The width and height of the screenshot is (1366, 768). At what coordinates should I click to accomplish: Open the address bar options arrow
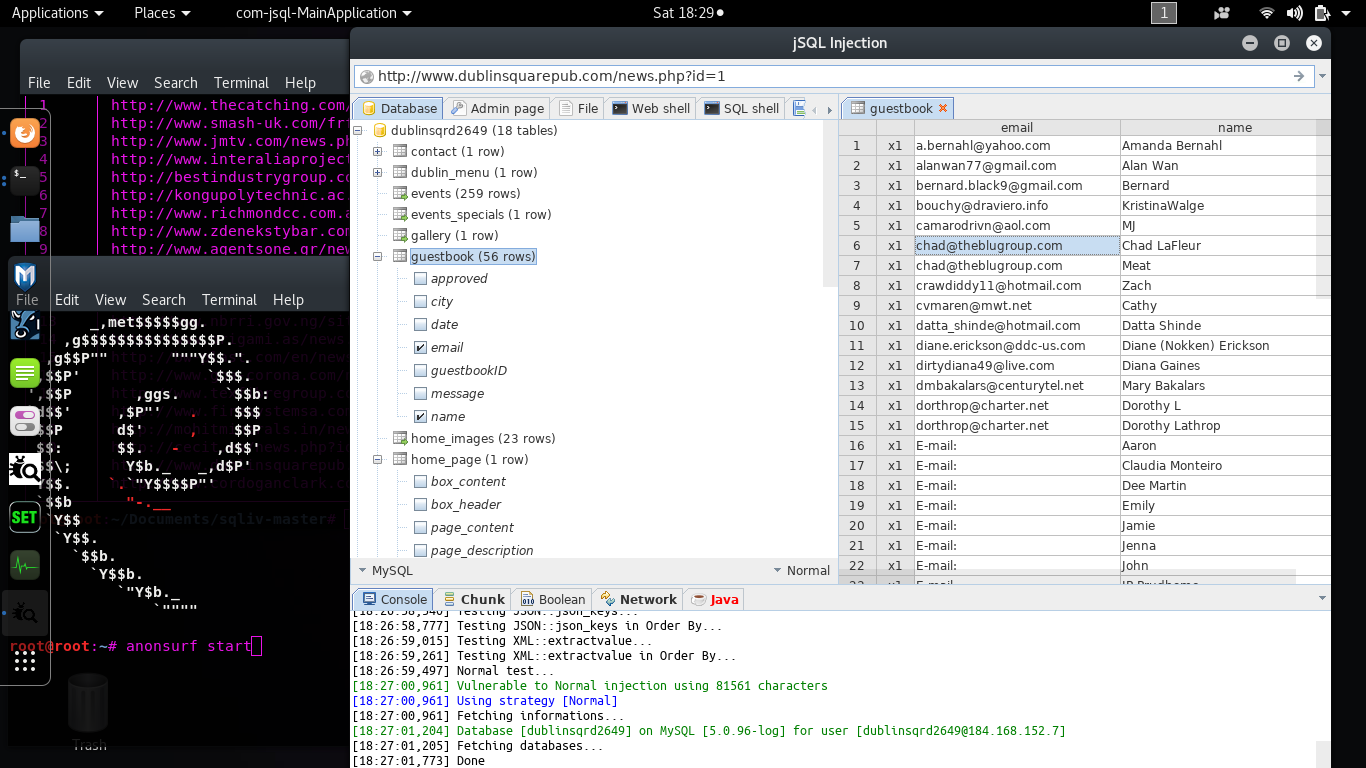coord(1322,76)
